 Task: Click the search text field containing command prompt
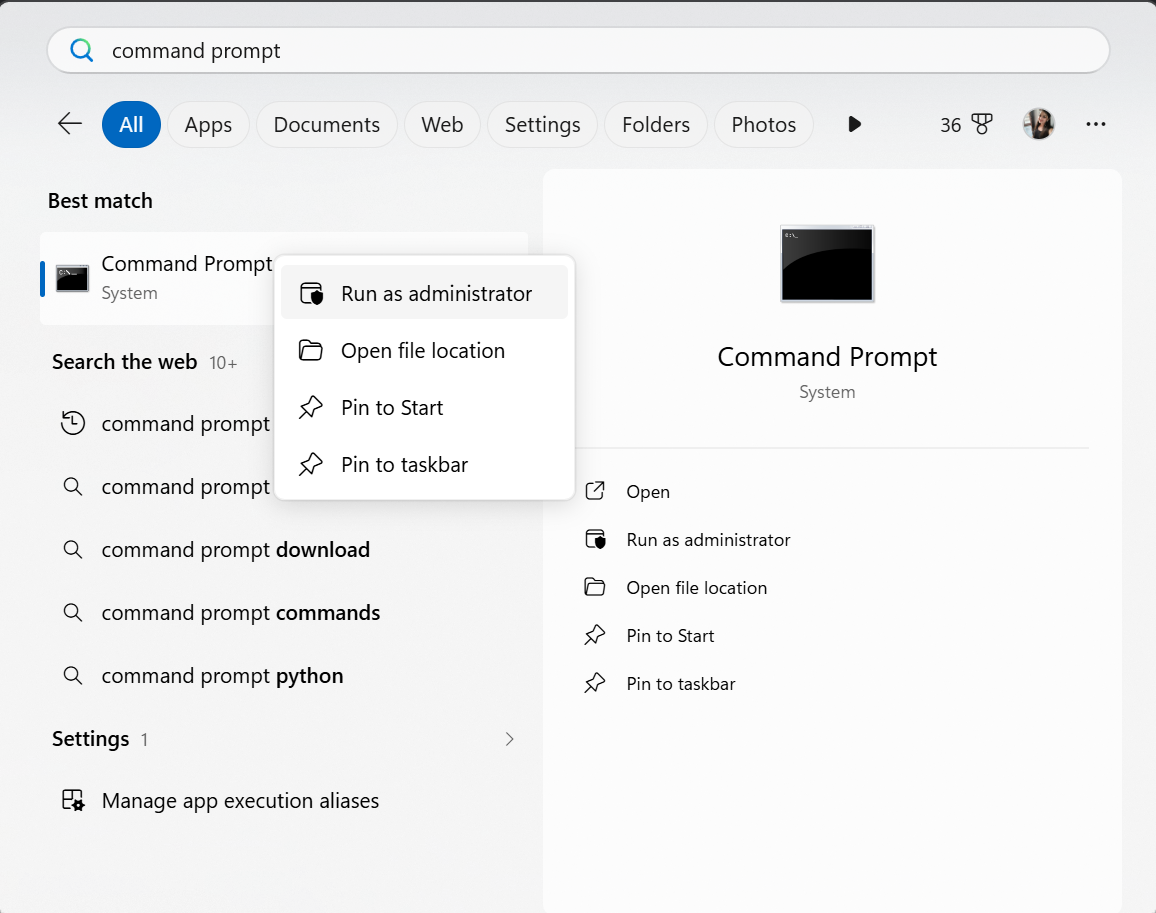pos(578,50)
